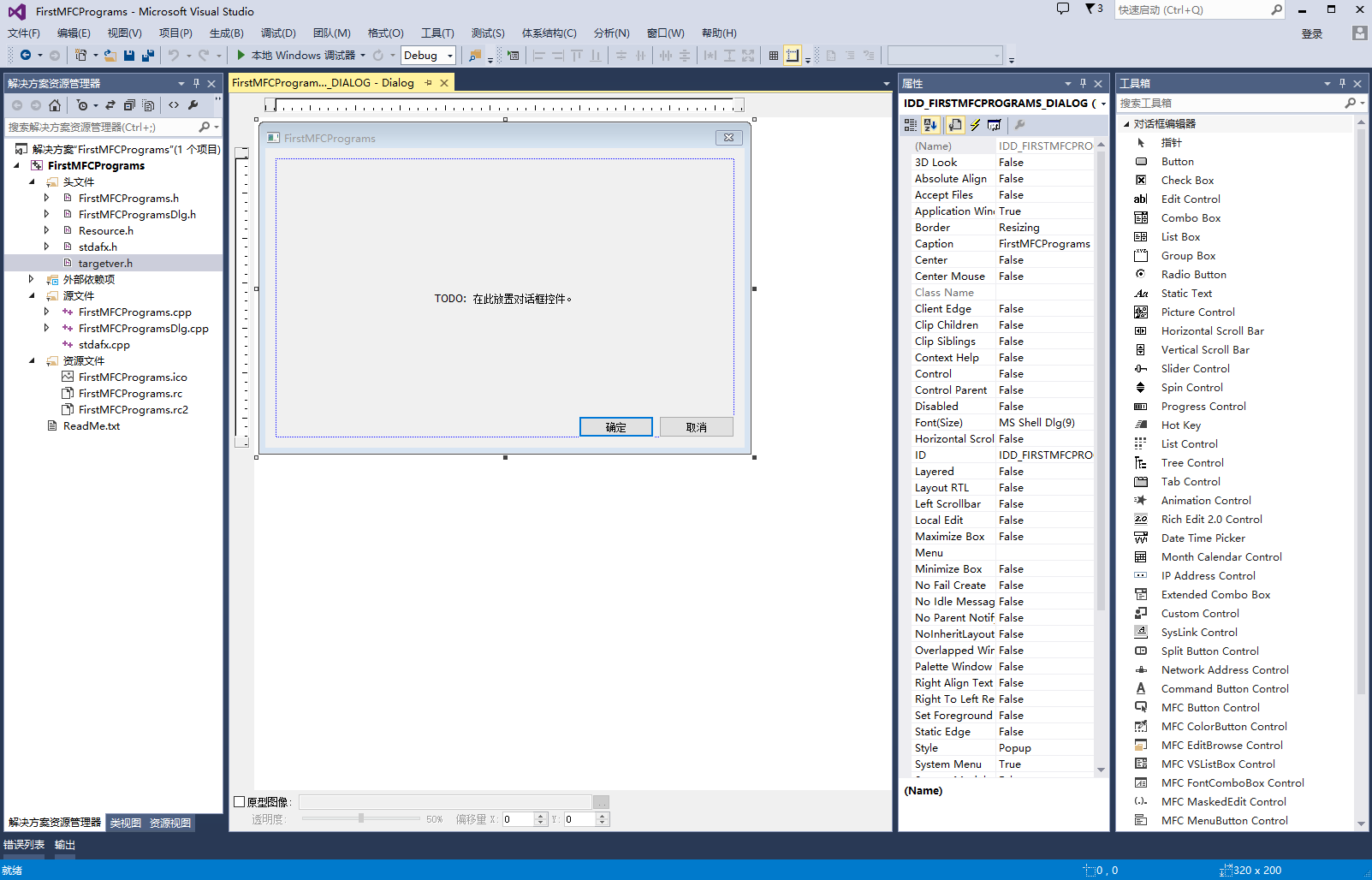This screenshot has height=880, width=1372.
Task: Collapse the 对话框编辑器 toolbox group
Action: (x=1126, y=124)
